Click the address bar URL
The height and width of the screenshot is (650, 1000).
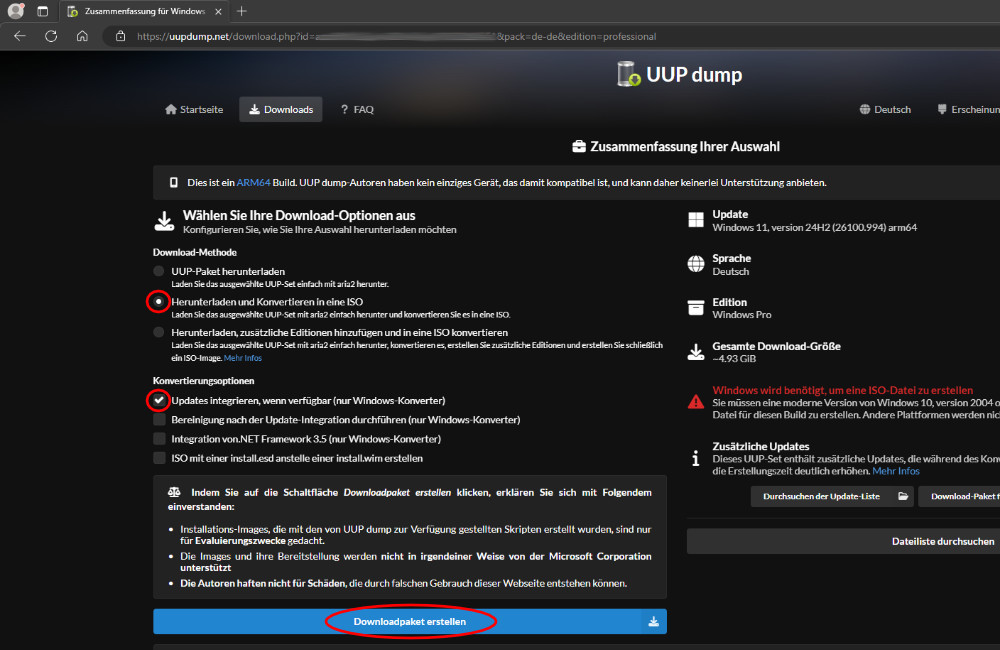point(396,36)
